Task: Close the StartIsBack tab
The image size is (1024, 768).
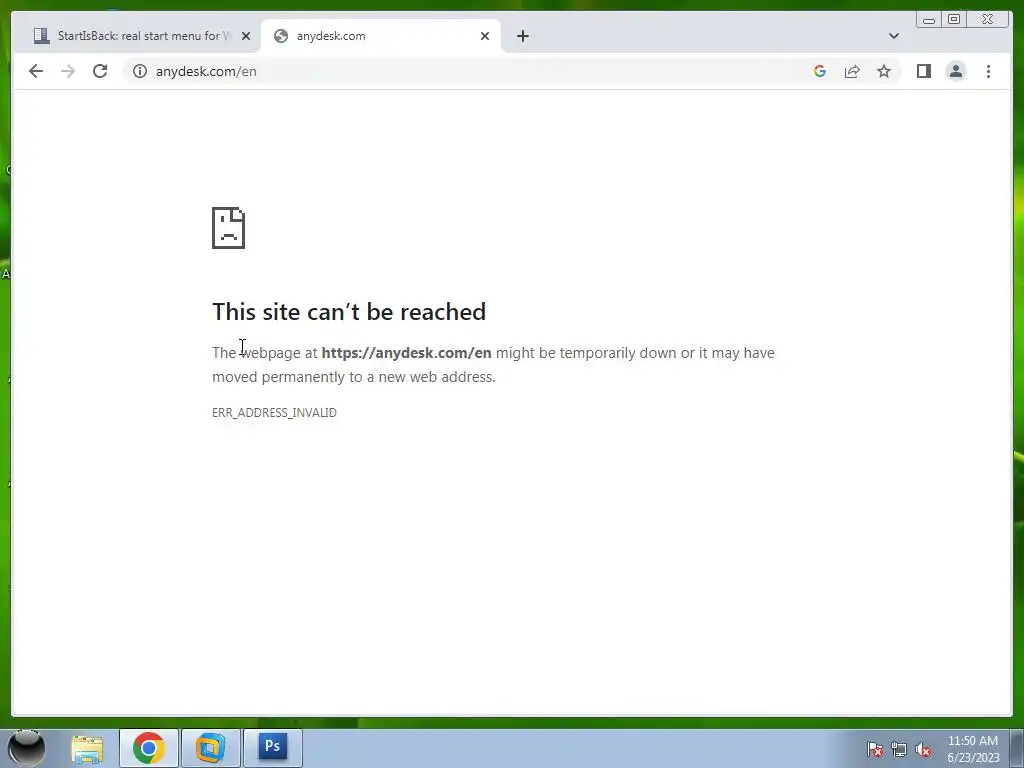Action: [x=246, y=36]
